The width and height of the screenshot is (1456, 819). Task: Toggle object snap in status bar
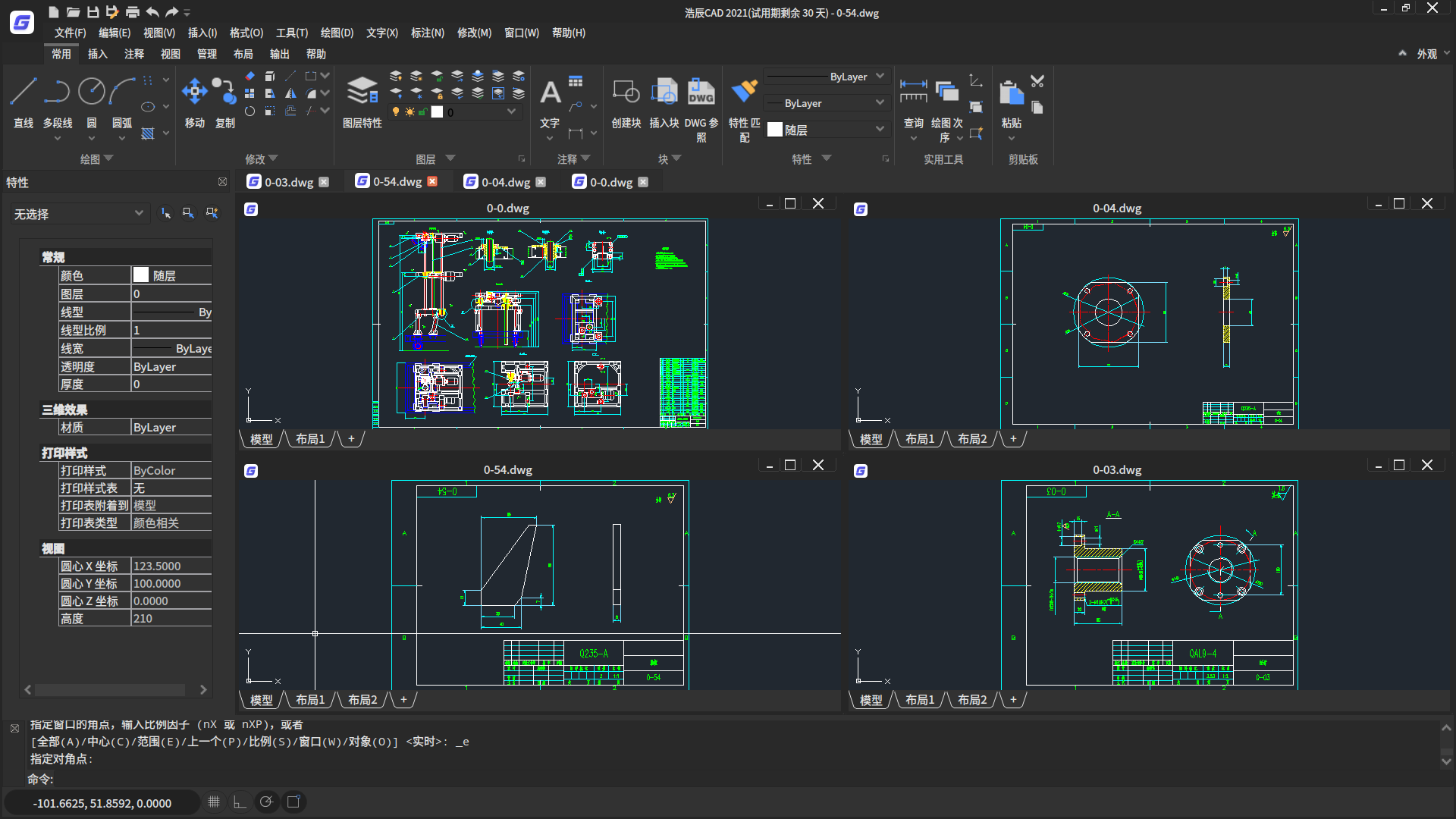(x=293, y=802)
